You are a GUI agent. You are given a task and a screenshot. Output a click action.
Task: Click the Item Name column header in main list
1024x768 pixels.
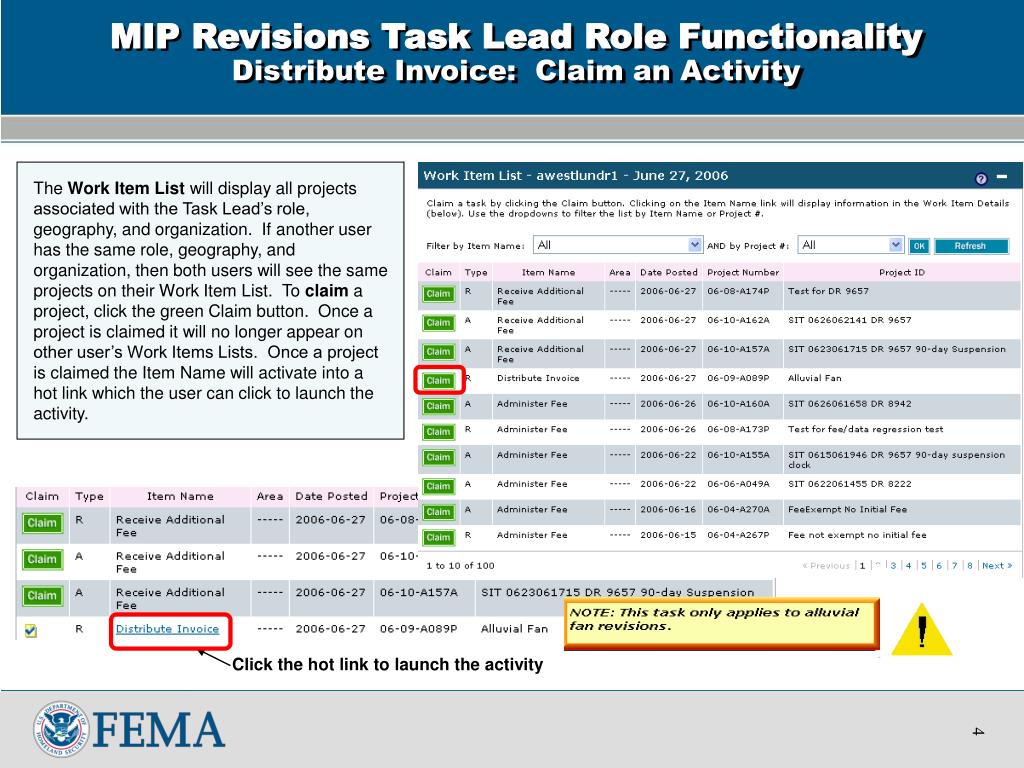point(548,272)
